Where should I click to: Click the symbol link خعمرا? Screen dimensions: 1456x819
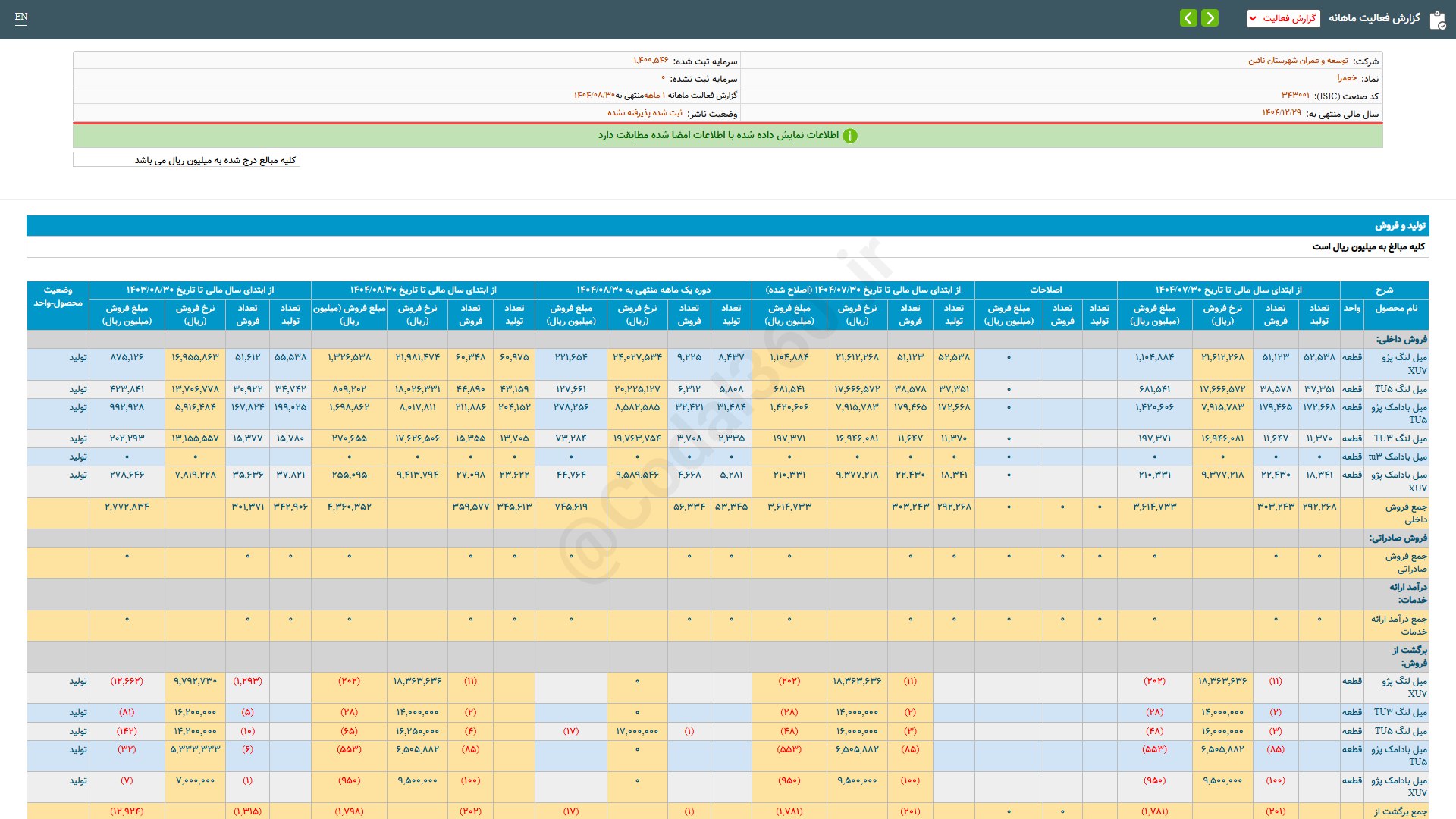click(x=1347, y=78)
